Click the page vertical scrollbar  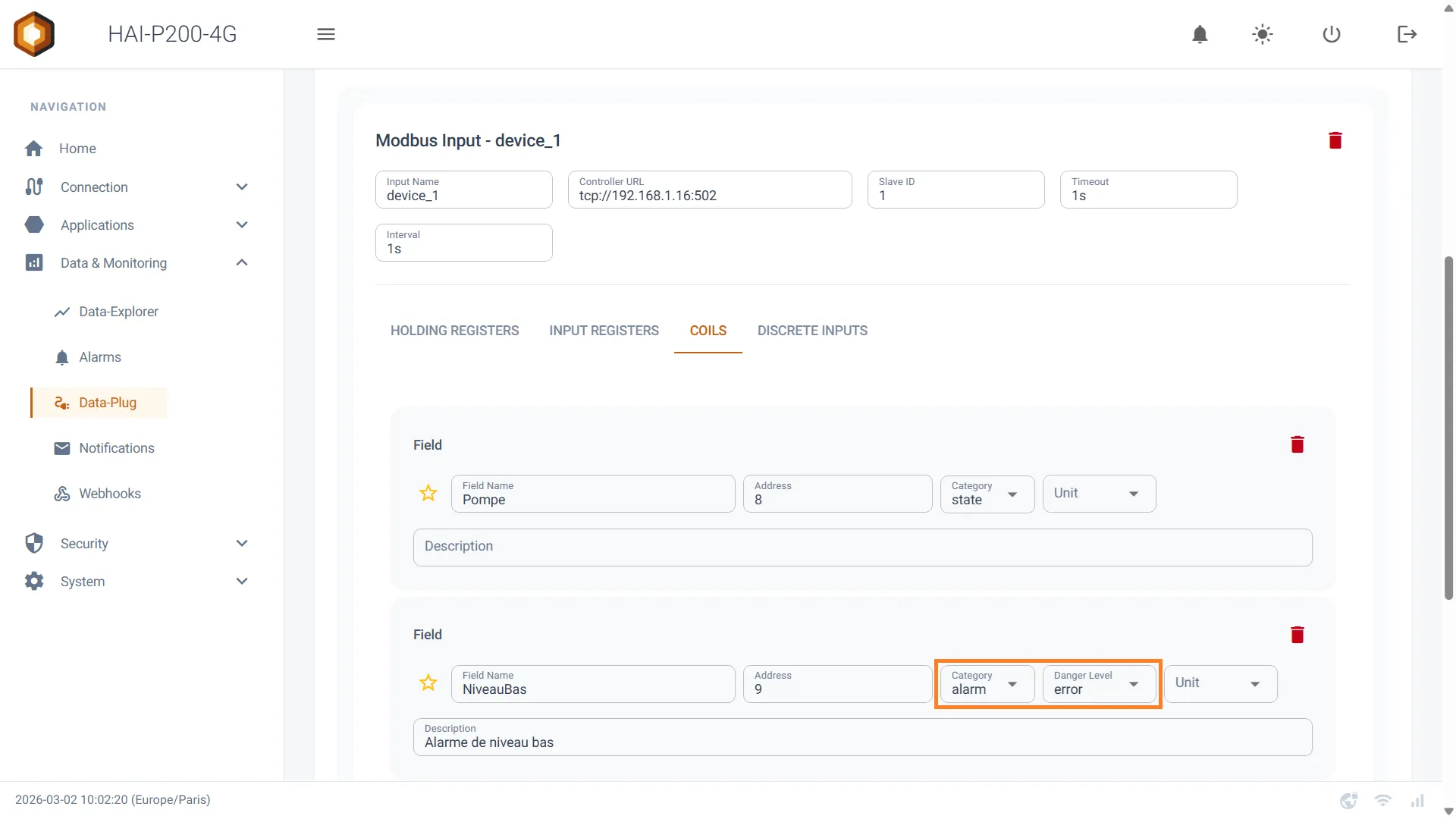(x=1448, y=428)
